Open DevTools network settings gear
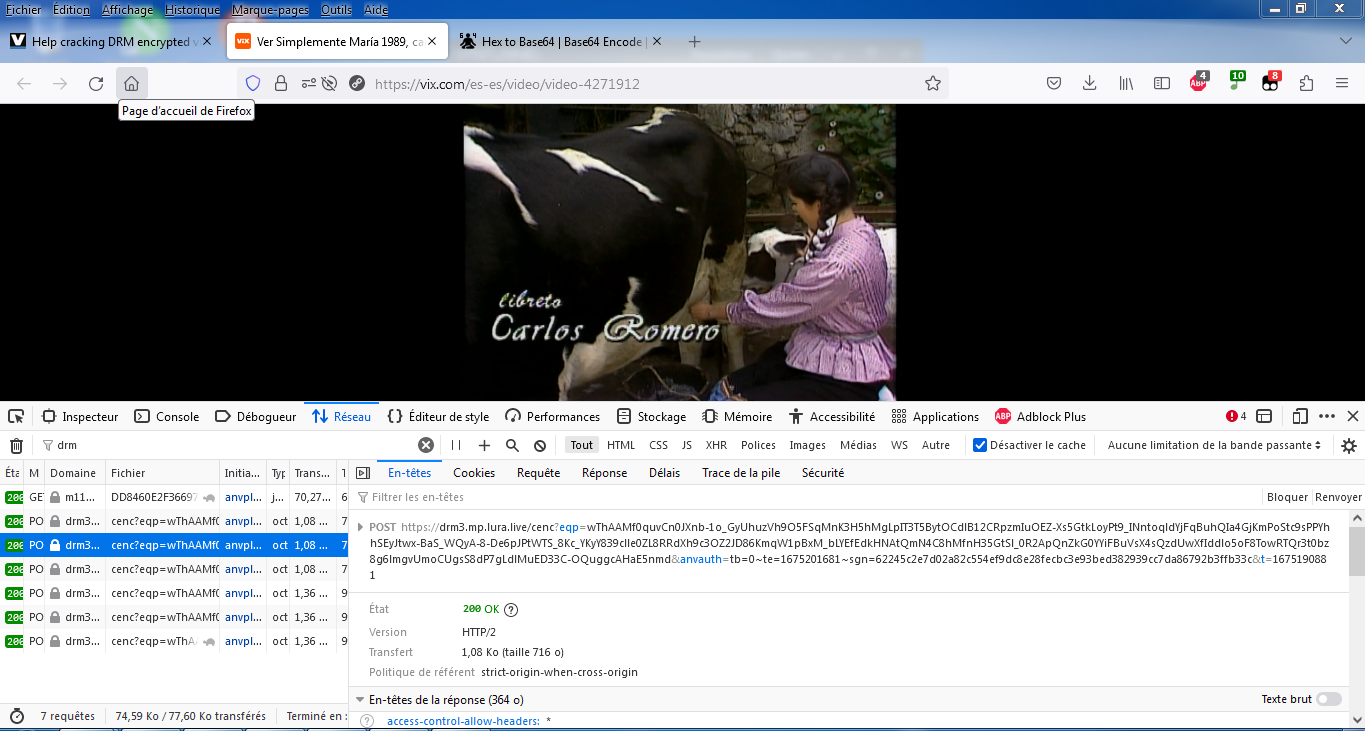The height and width of the screenshot is (731, 1365). tap(1349, 445)
